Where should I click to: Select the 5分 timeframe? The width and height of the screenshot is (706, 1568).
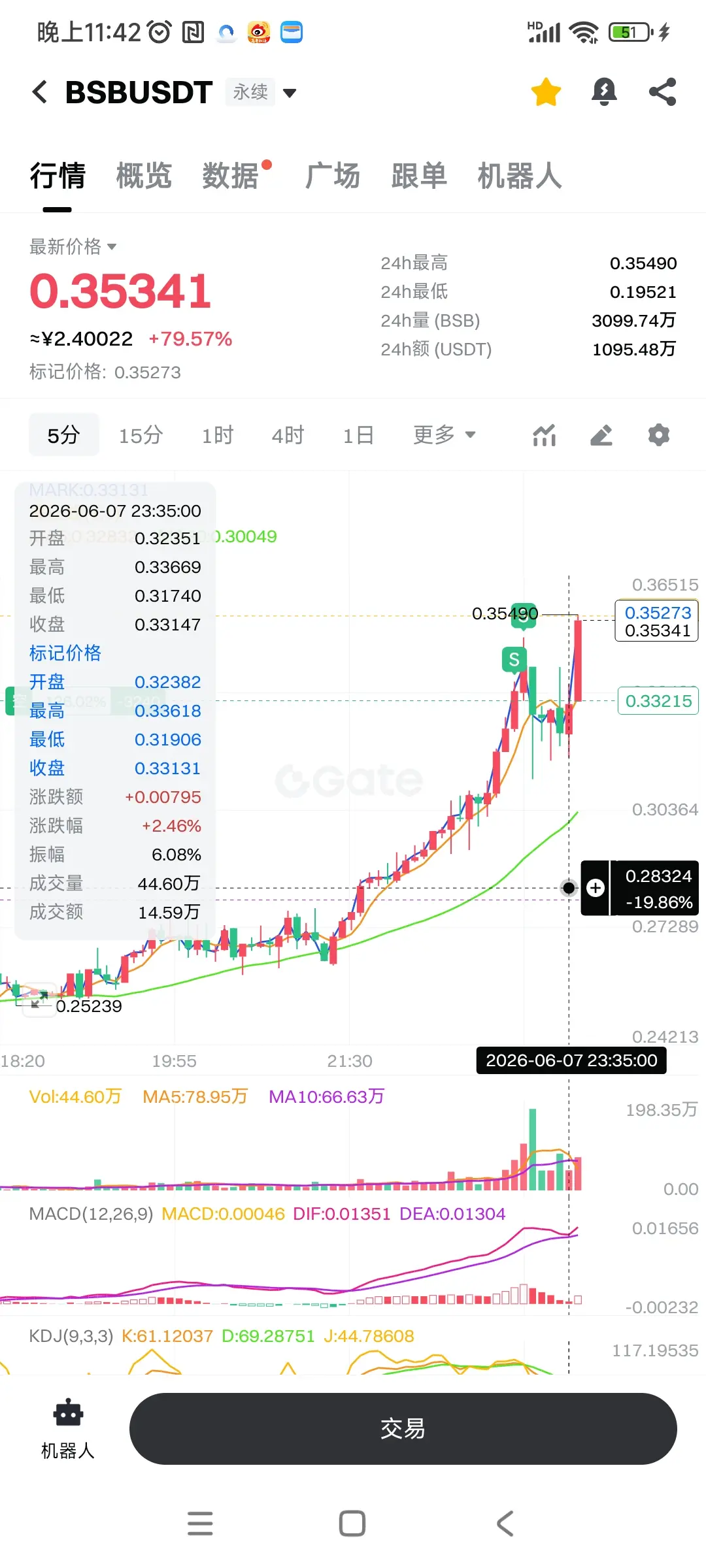(x=64, y=435)
